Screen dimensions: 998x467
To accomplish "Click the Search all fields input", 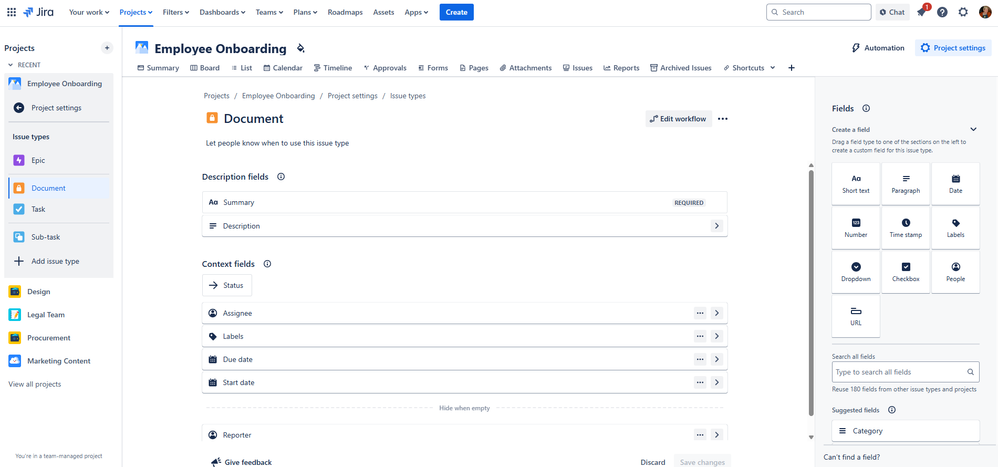I will [905, 372].
